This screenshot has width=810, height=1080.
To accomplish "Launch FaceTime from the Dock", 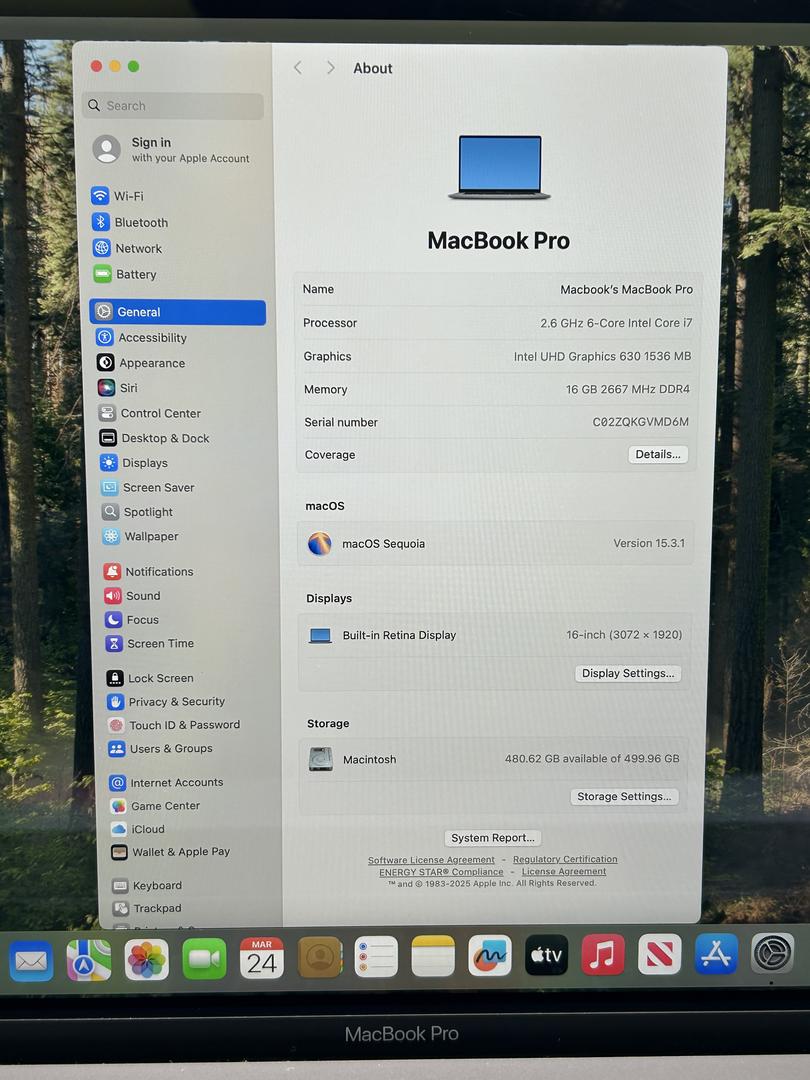I will tap(205, 958).
